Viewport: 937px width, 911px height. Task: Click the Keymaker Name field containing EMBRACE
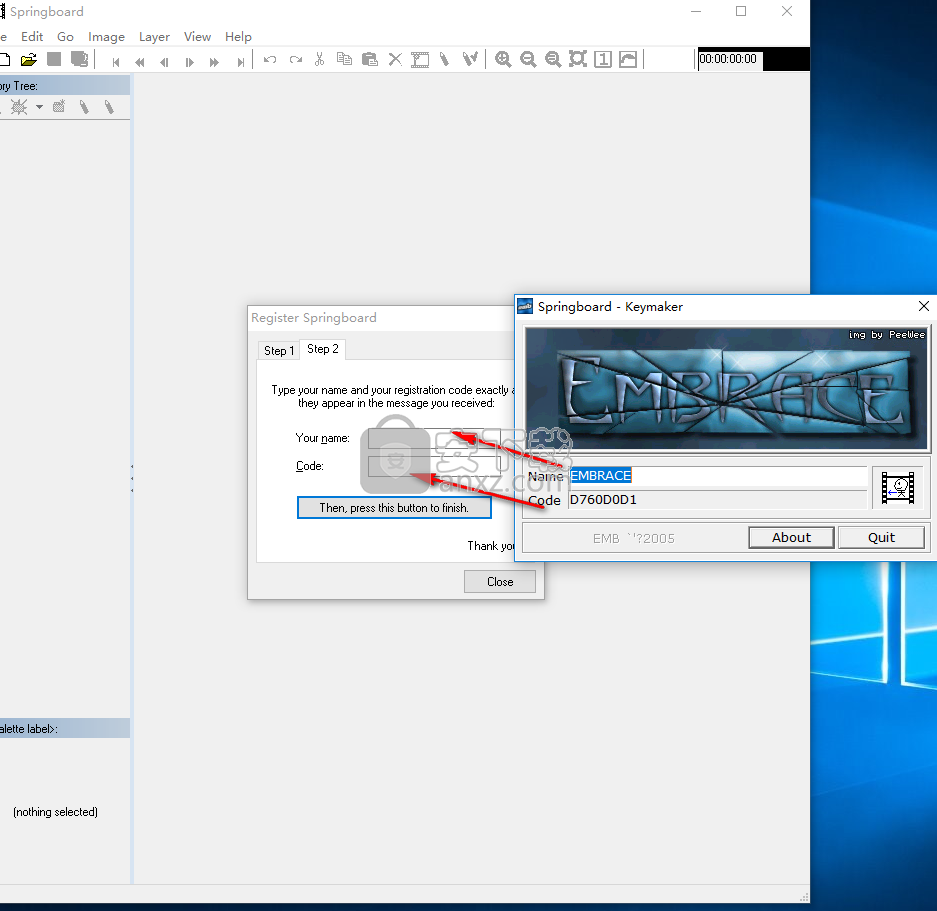point(717,476)
